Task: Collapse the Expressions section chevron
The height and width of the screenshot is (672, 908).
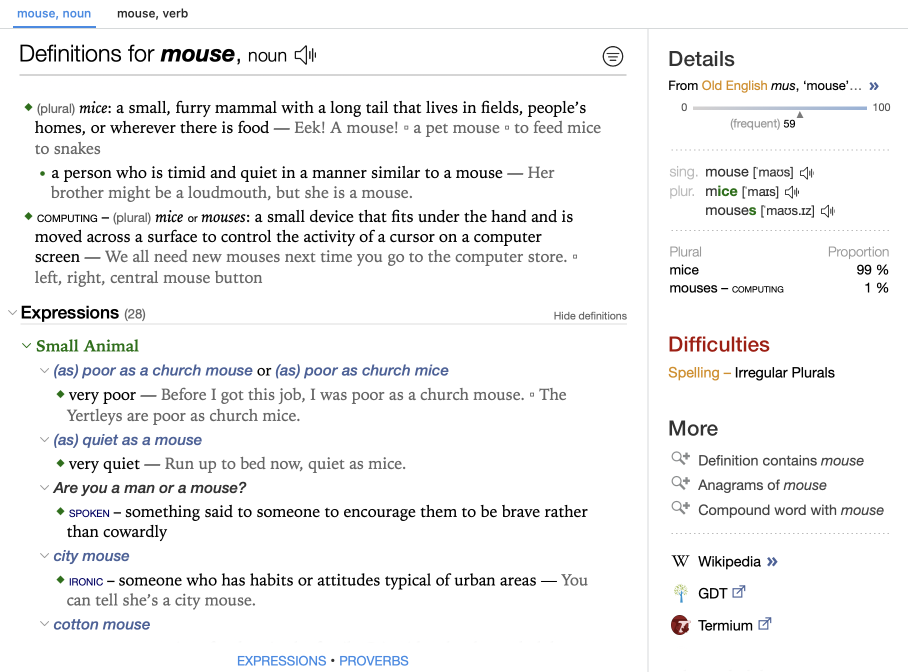Action: [x=12, y=313]
